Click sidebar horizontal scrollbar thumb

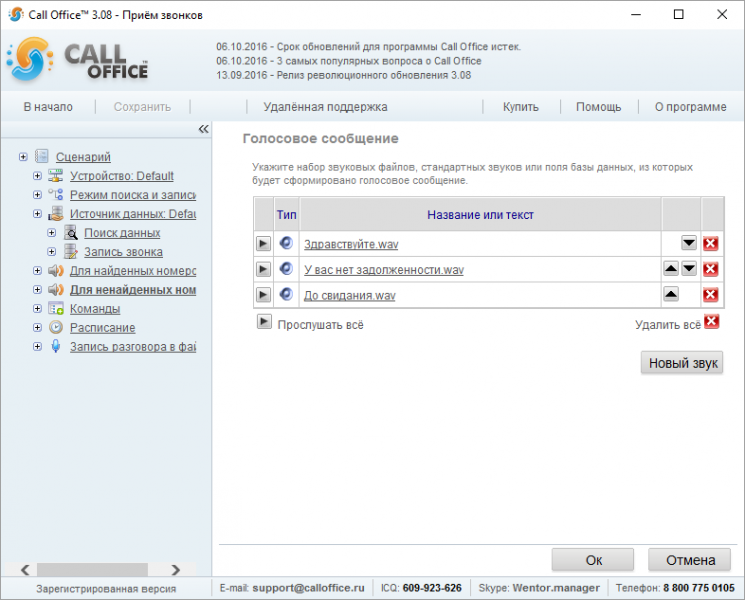point(92,569)
